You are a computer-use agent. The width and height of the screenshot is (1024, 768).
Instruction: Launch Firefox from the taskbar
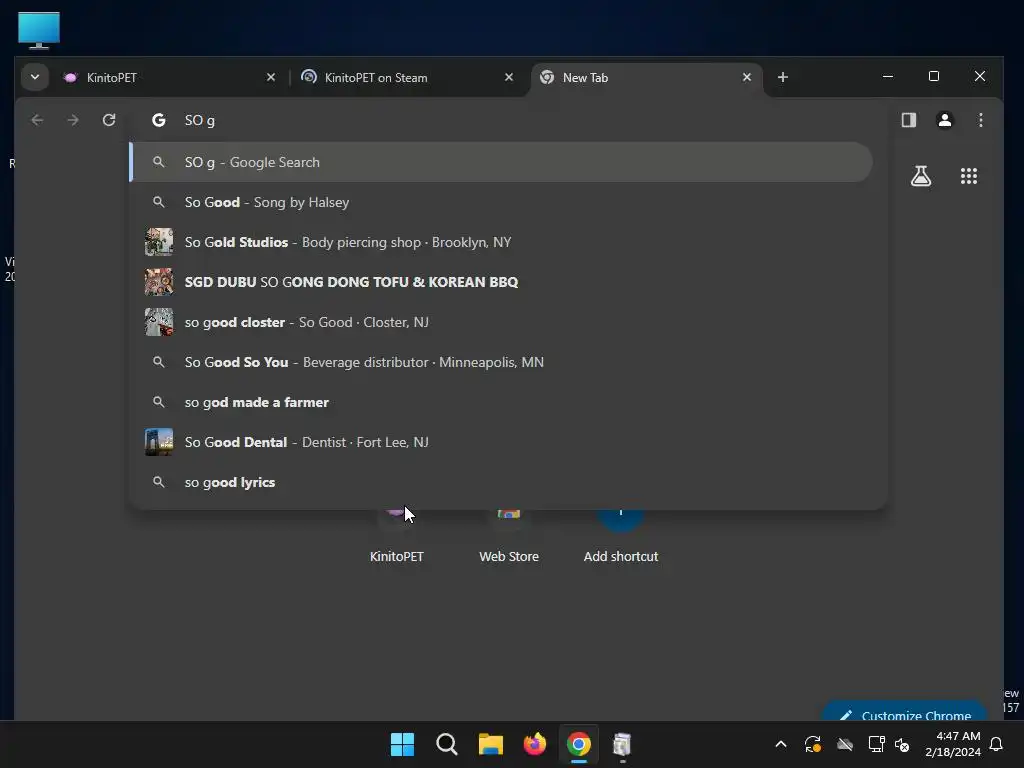(x=534, y=744)
